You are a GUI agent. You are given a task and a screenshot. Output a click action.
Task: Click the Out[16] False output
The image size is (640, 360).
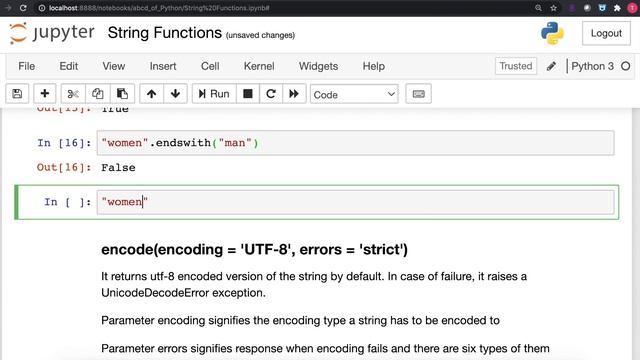coord(118,168)
